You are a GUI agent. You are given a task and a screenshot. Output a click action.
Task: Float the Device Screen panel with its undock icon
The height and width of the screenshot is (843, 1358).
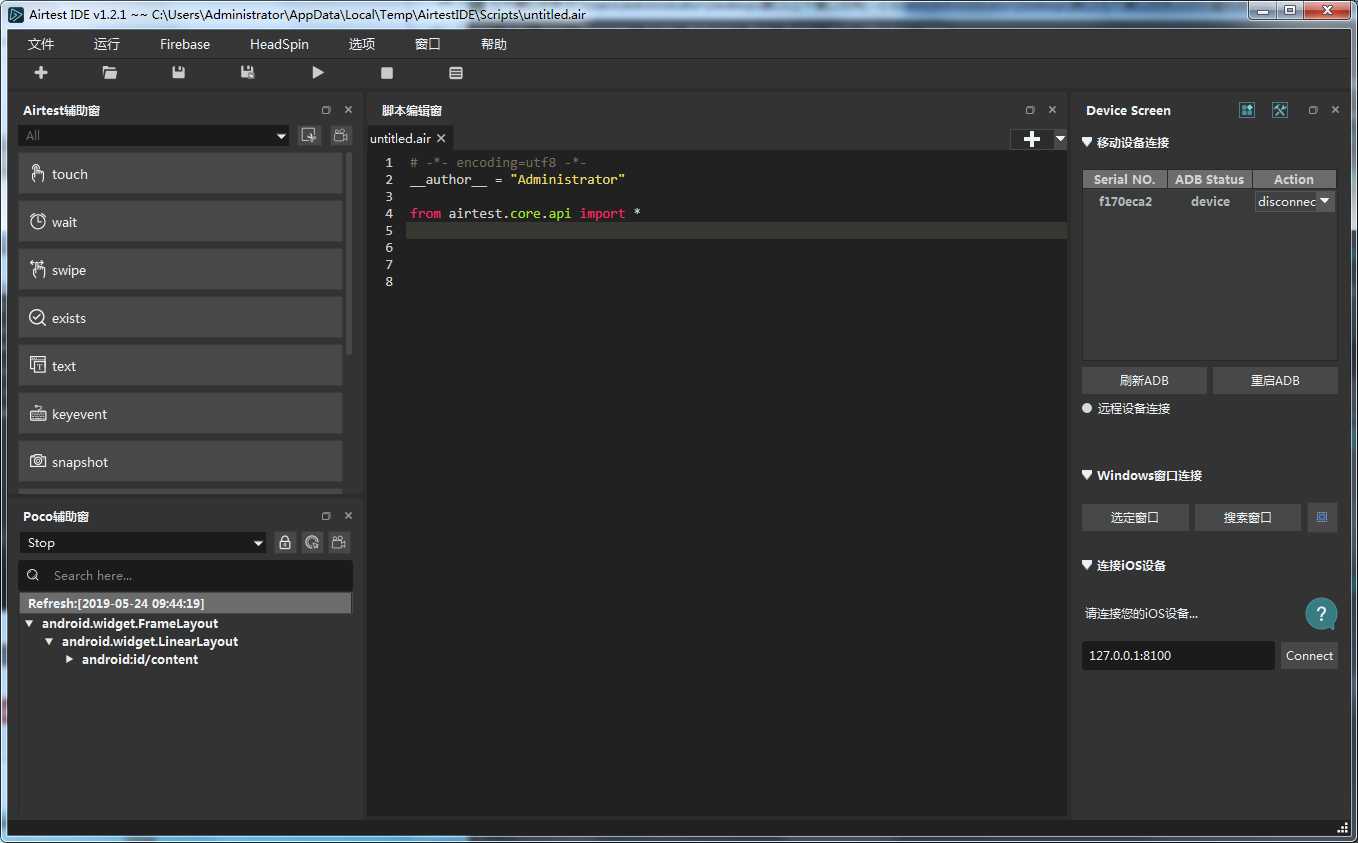pyautogui.click(x=1313, y=110)
